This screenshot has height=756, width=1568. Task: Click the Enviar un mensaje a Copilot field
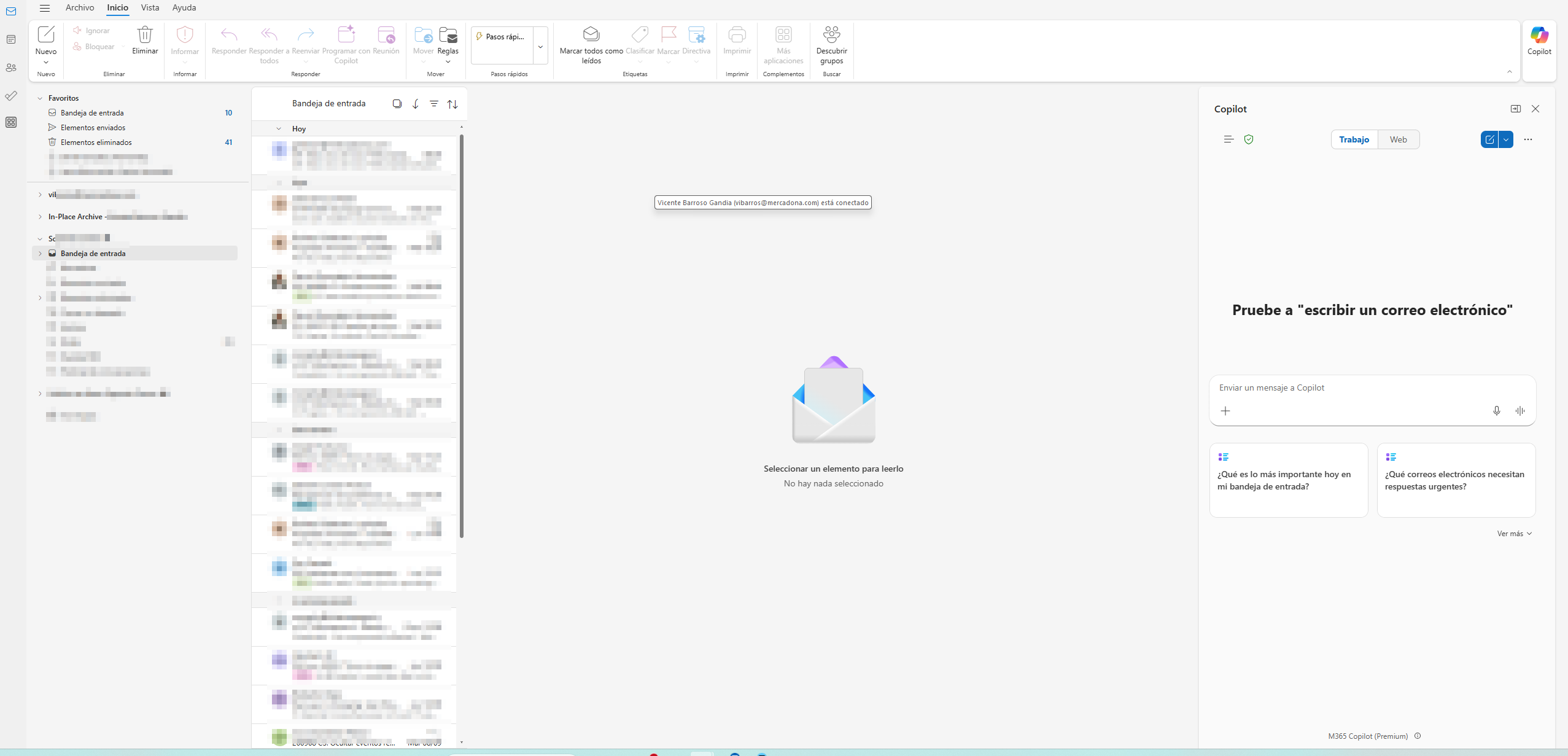coord(1372,388)
